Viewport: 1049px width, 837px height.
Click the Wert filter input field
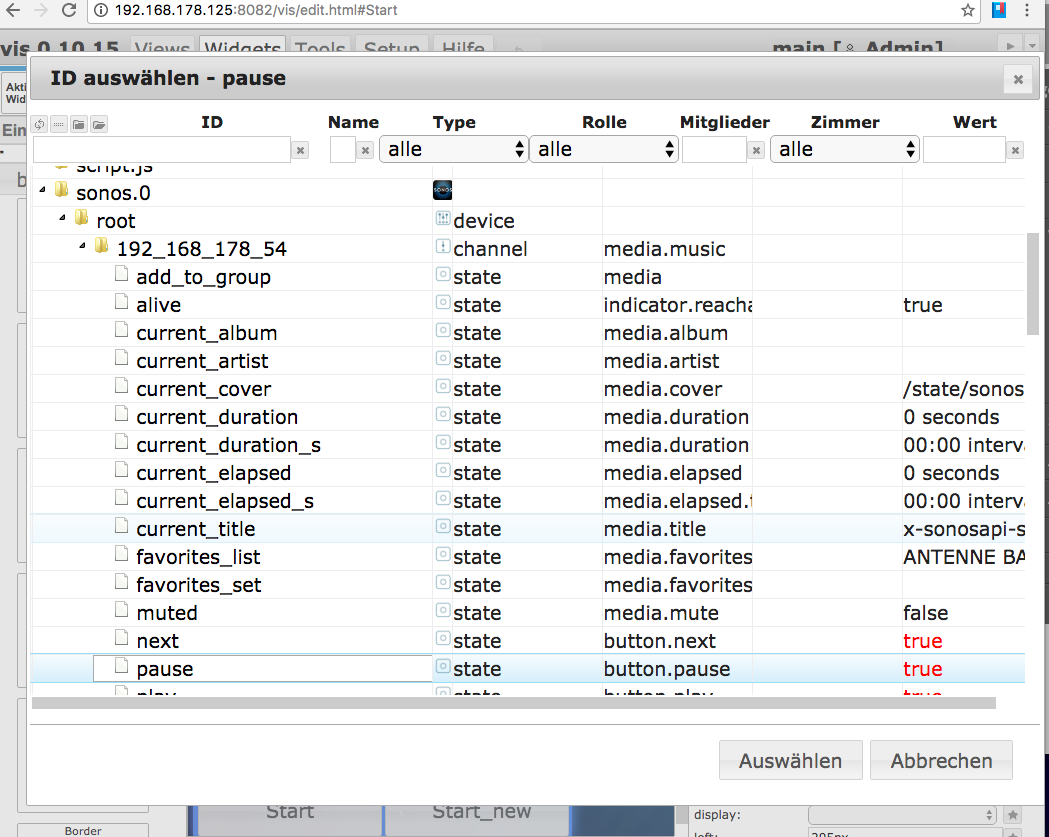[x=964, y=150]
